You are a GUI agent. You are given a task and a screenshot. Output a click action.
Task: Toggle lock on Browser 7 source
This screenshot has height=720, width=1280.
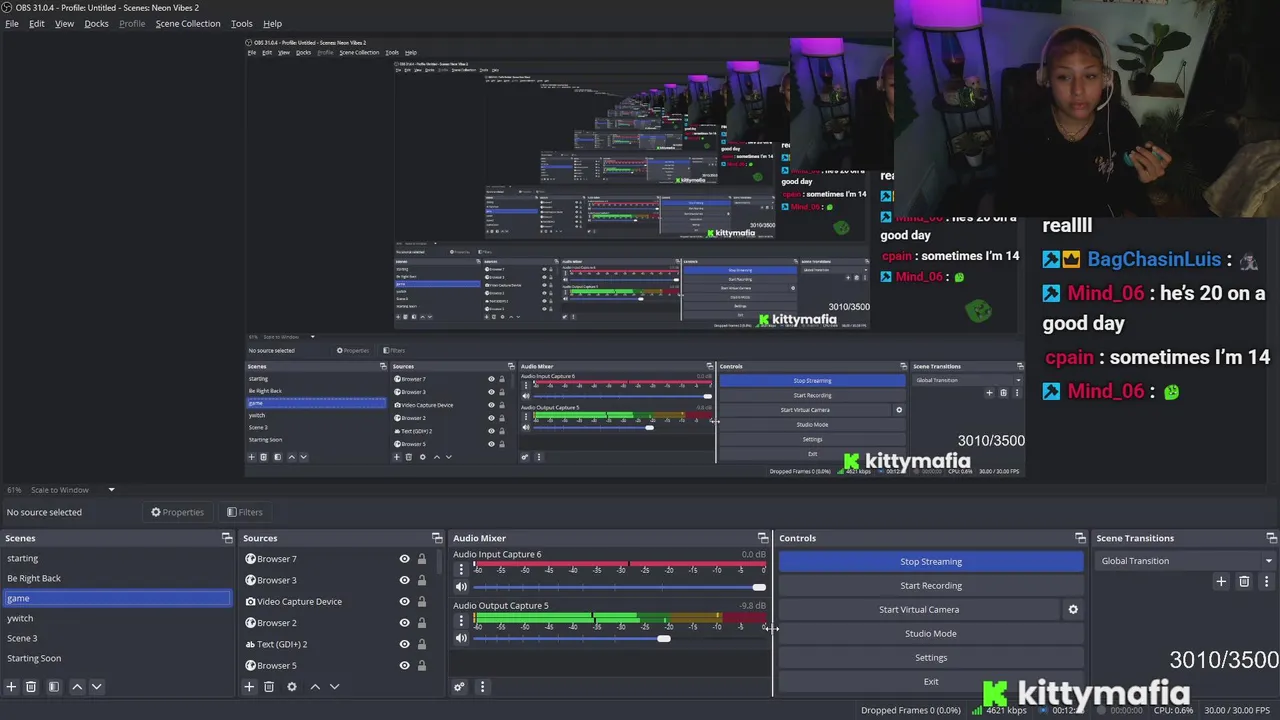(421, 559)
